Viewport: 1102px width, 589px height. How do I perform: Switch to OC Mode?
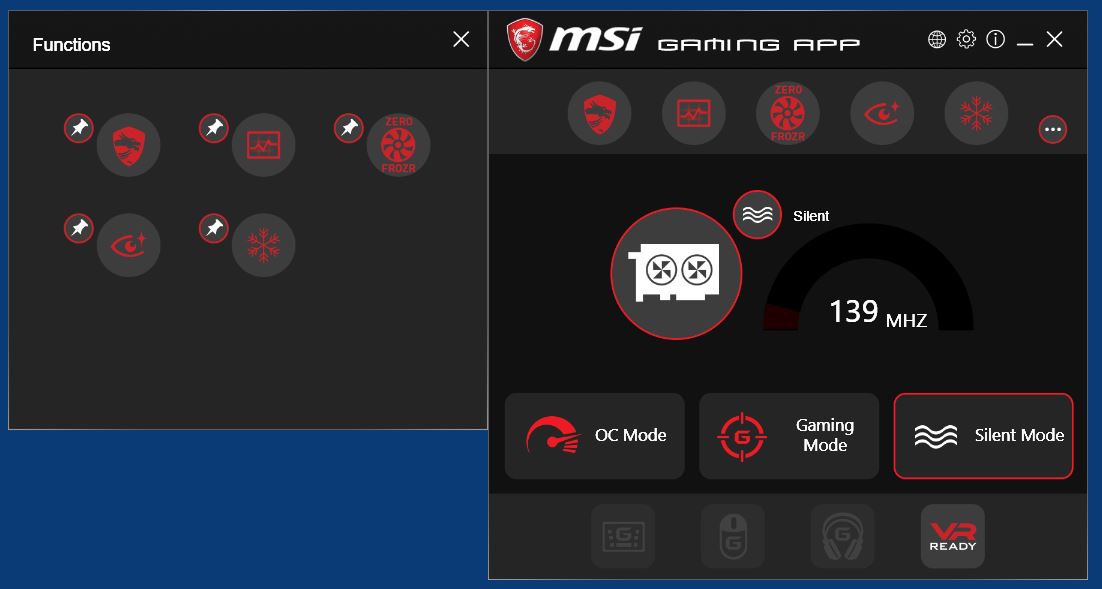click(x=595, y=436)
